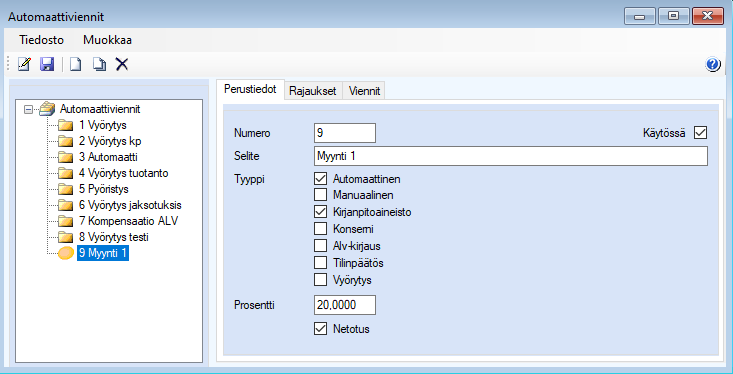The width and height of the screenshot is (733, 374).
Task: Click folder icon of 6 Vyörytys jaksotuksis
Action: tap(66, 206)
